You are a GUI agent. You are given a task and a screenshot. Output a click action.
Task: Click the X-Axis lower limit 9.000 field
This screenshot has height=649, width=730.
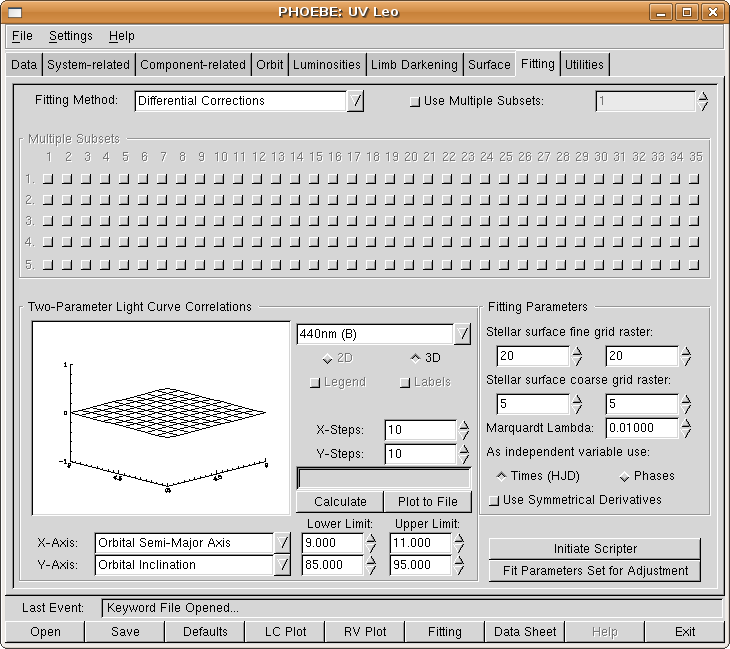click(x=332, y=543)
